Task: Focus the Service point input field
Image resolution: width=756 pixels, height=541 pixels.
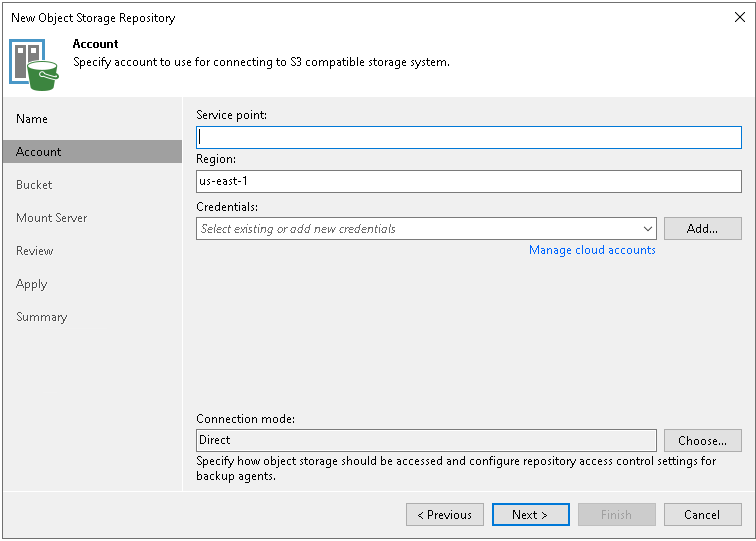Action: 469,137
